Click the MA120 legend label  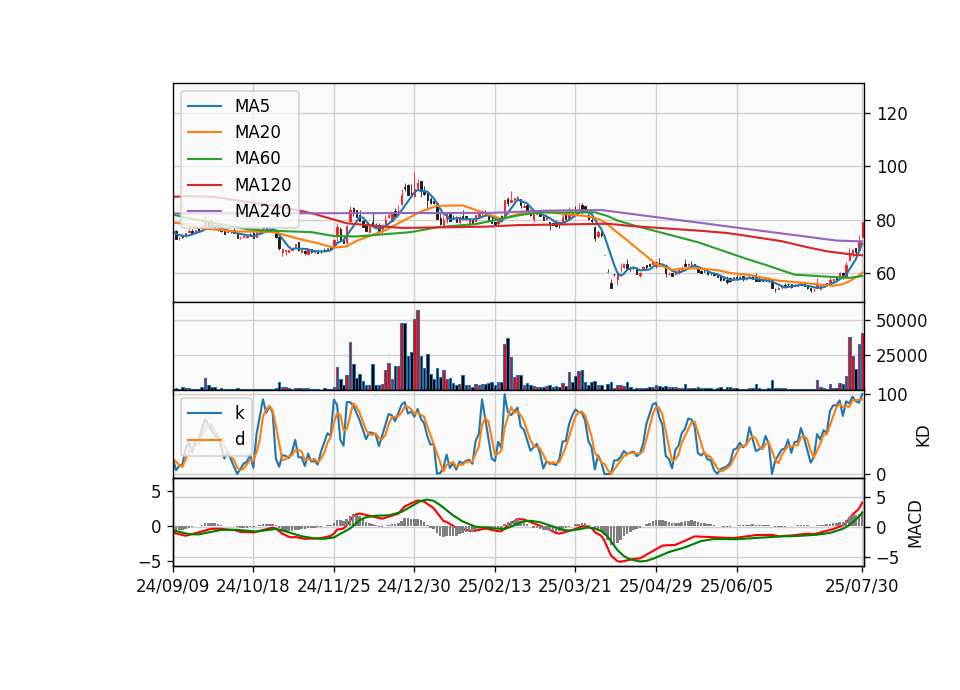[x=263, y=185]
